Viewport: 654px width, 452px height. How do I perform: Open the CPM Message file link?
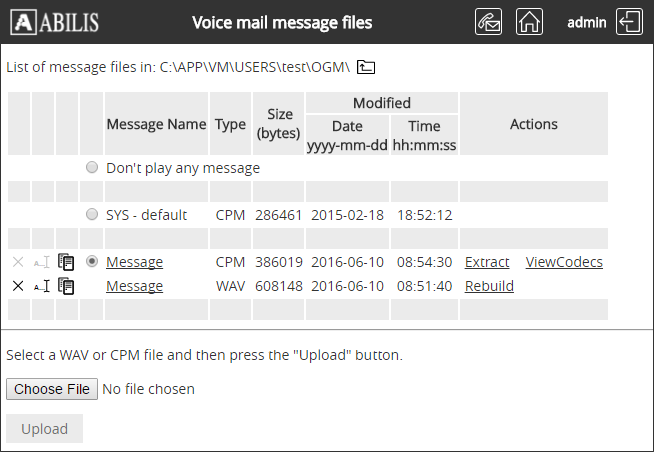tap(134, 262)
